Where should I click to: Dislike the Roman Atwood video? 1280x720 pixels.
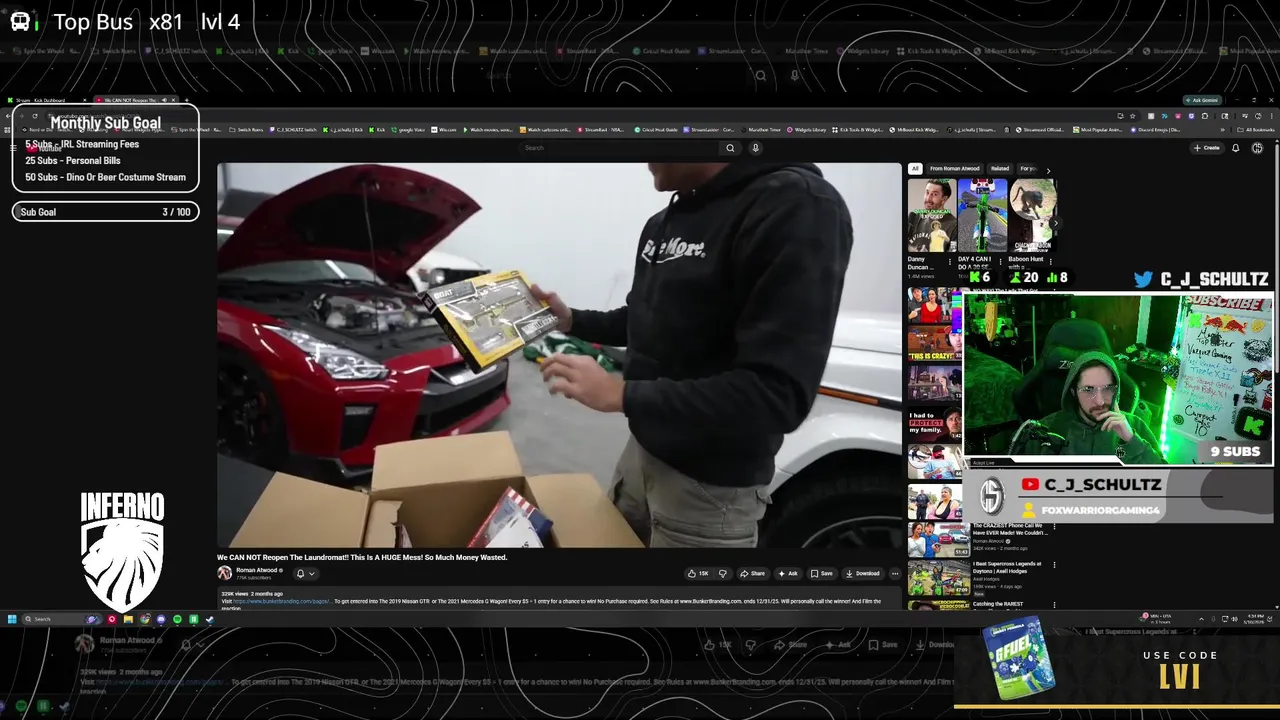(x=722, y=574)
